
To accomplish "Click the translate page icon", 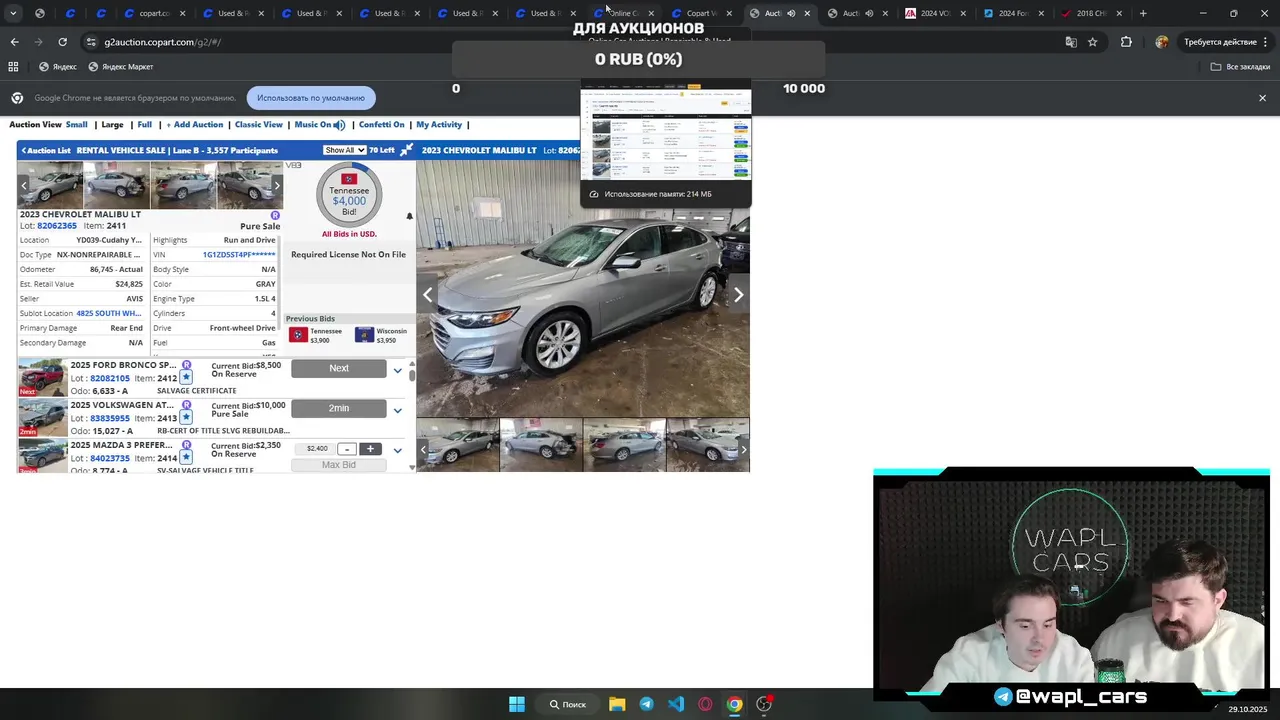I will (1071, 42).
